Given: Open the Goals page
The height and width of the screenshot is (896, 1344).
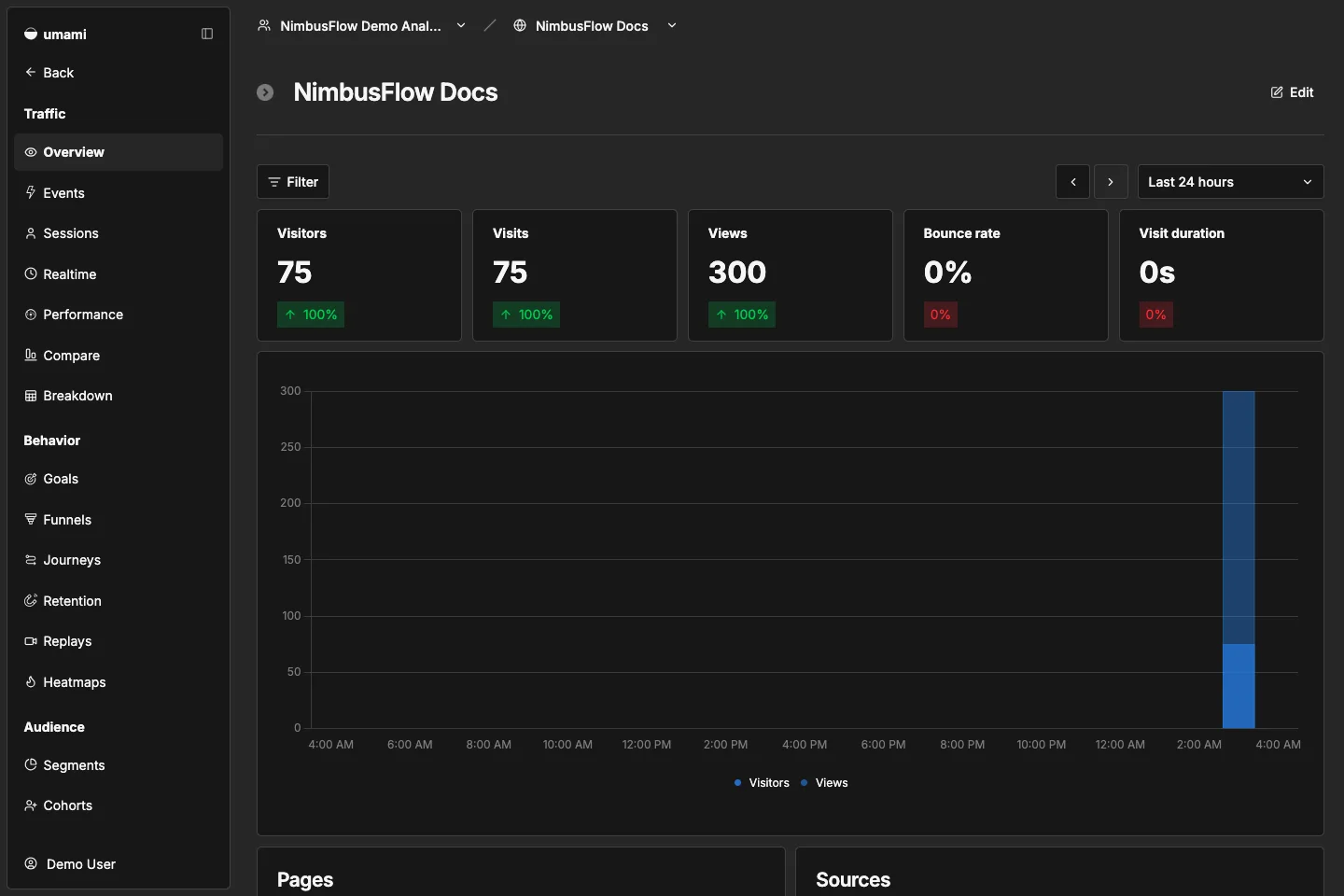Looking at the screenshot, I should coord(119,479).
